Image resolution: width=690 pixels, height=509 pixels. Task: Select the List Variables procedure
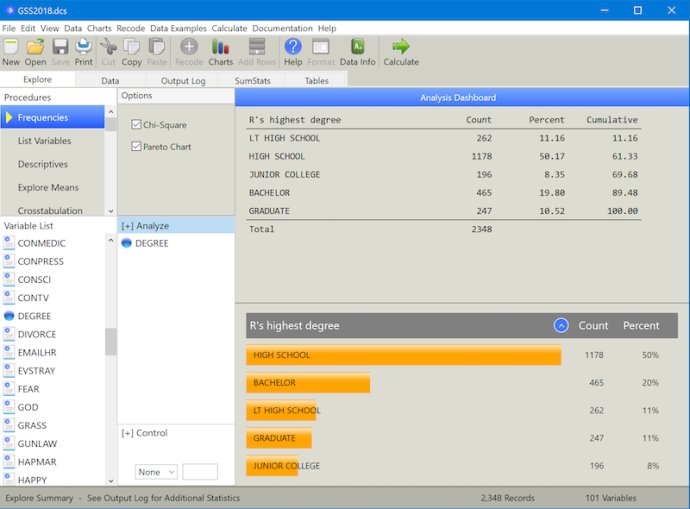53,141
